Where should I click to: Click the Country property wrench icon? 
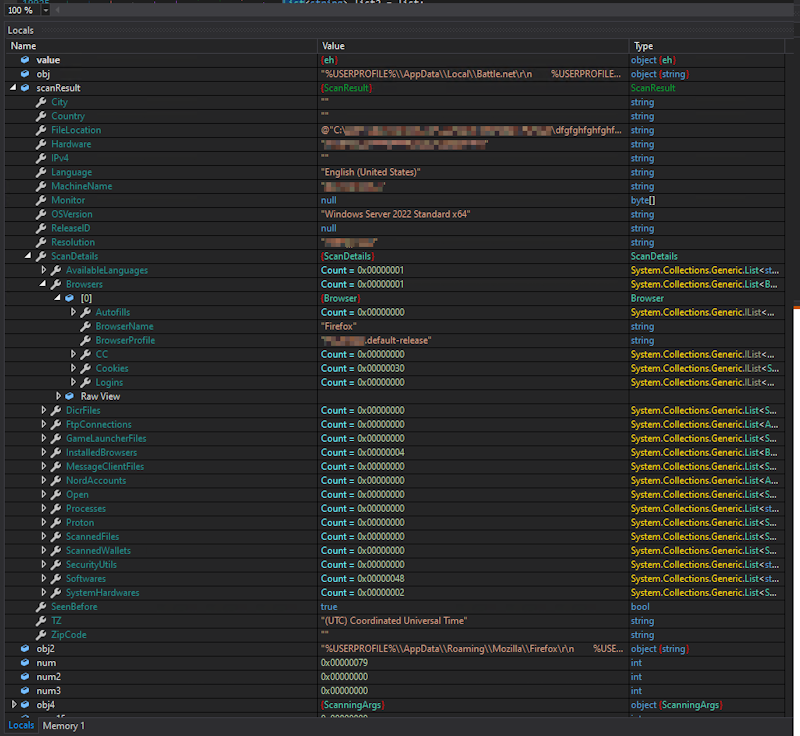point(41,116)
